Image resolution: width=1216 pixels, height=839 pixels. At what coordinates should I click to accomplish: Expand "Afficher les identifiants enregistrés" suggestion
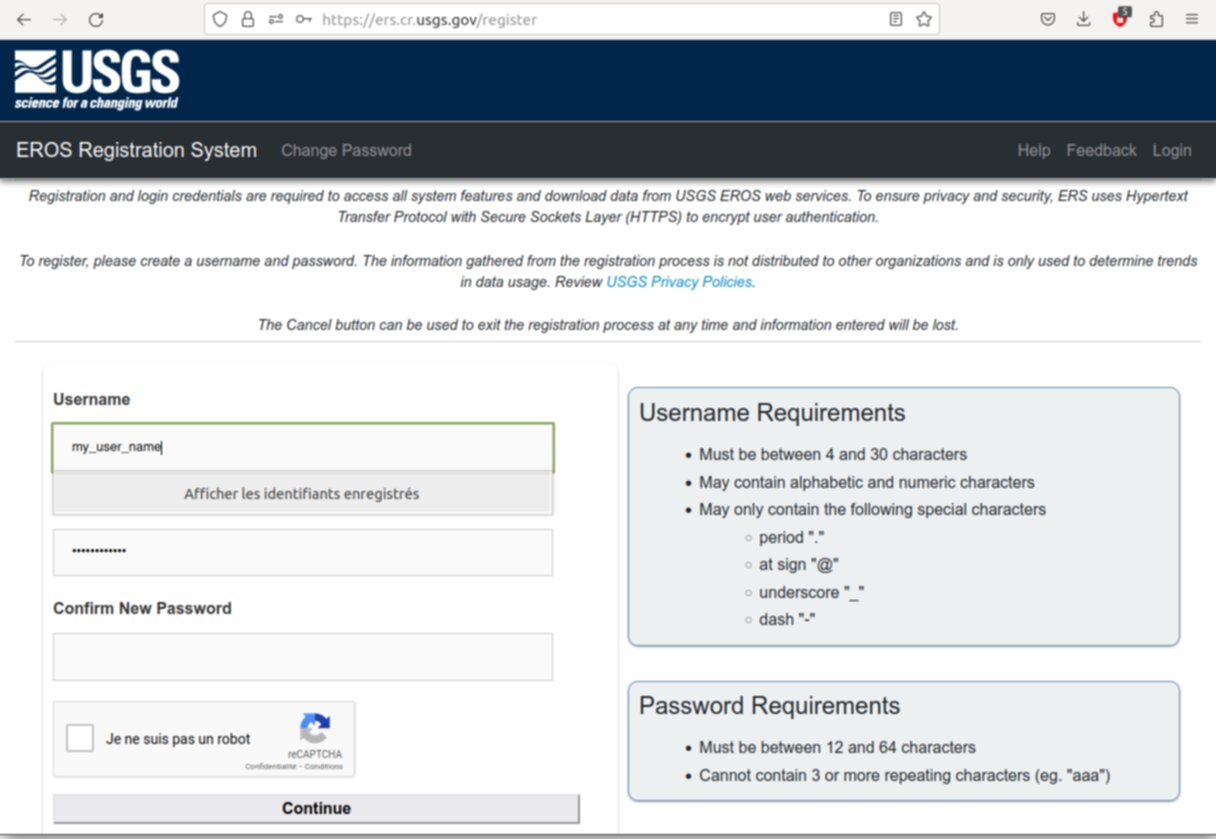tap(302, 494)
